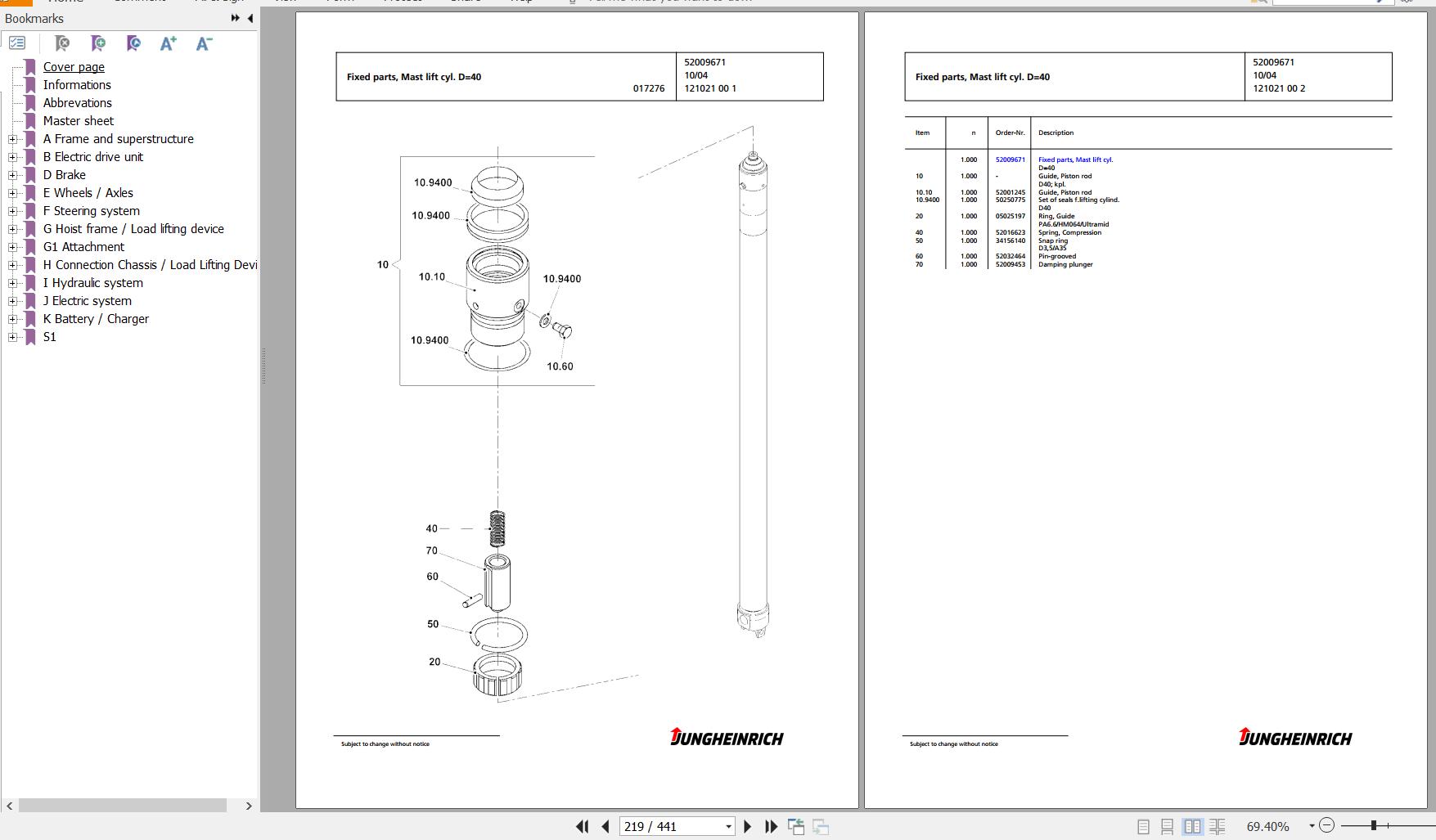Open the Informations bookmark

(77, 85)
